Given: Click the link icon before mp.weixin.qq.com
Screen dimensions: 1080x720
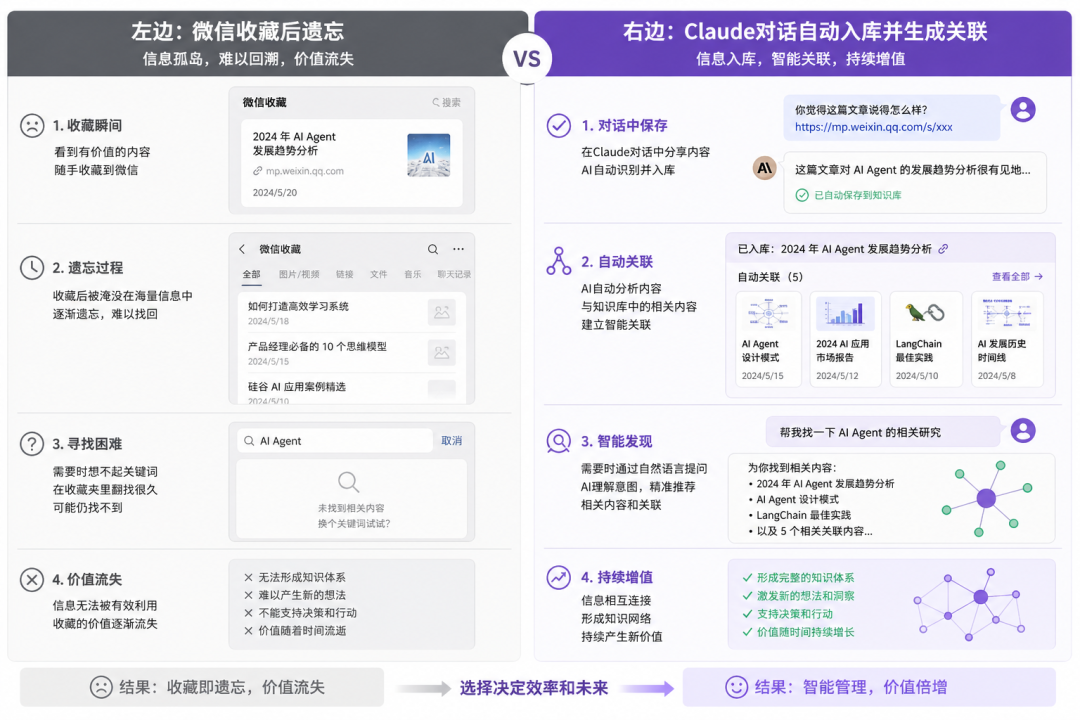Looking at the screenshot, I should point(258,171).
